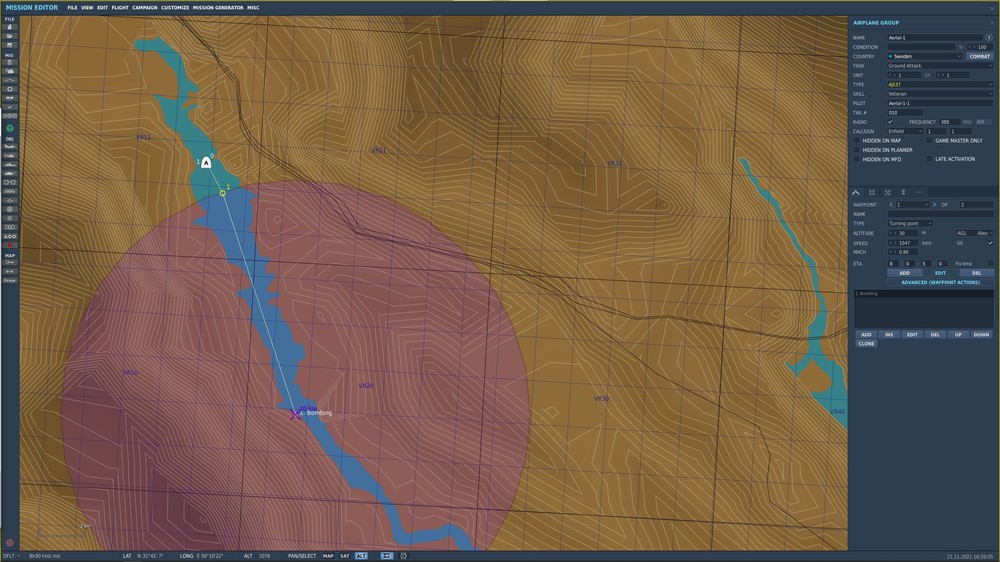Open the TASK dropdown showing Ground Attack
This screenshot has width=1000, height=562.
click(940, 66)
